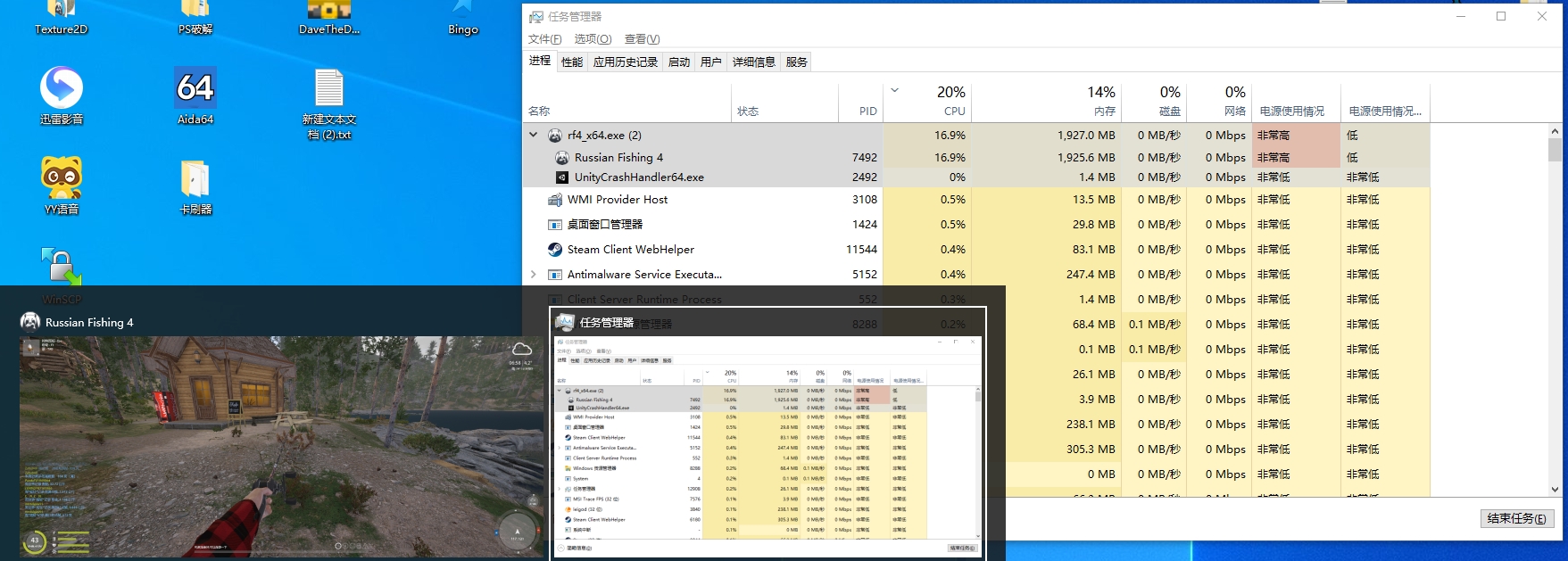Expand the Antimalware Service Executable group
Image resolution: width=1568 pixels, height=561 pixels.
click(x=534, y=275)
